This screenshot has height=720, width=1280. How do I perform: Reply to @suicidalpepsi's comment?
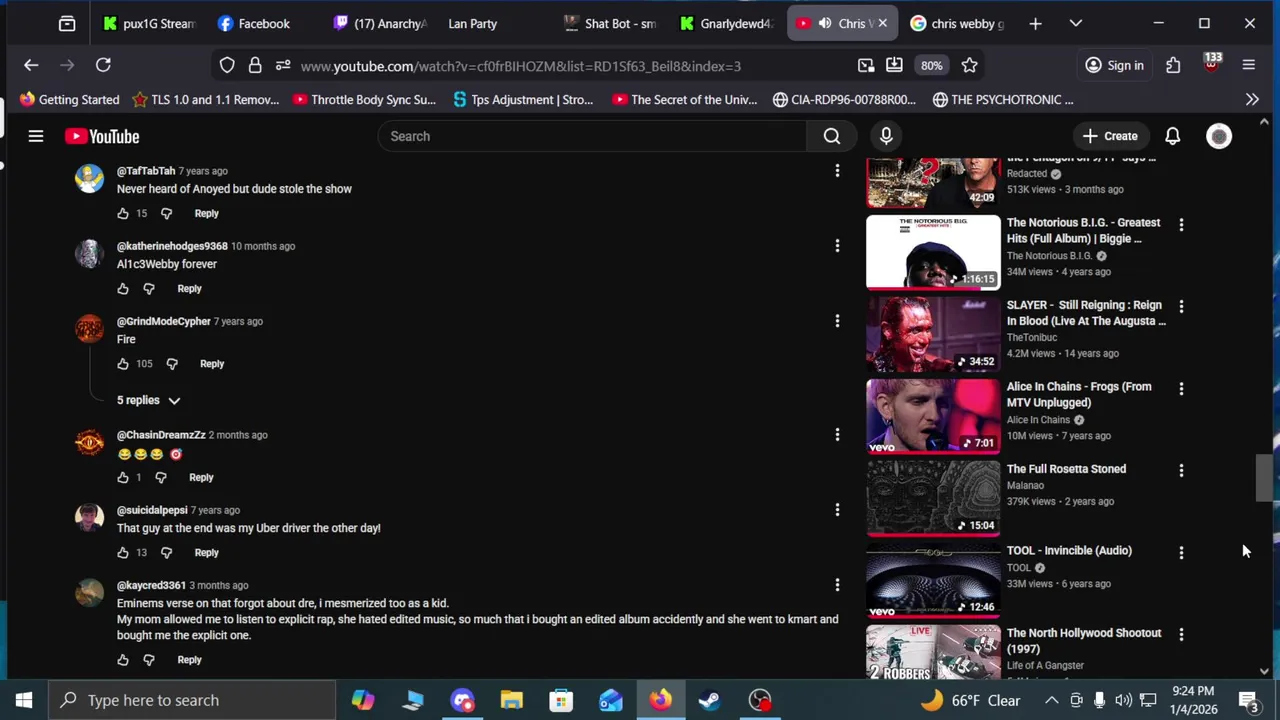(x=206, y=552)
